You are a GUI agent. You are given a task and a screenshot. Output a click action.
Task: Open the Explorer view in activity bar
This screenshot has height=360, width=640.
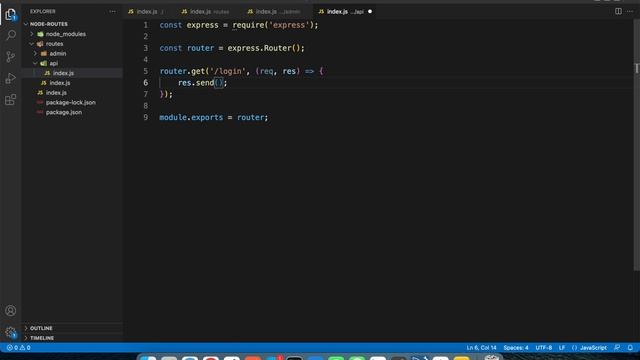(x=11, y=15)
